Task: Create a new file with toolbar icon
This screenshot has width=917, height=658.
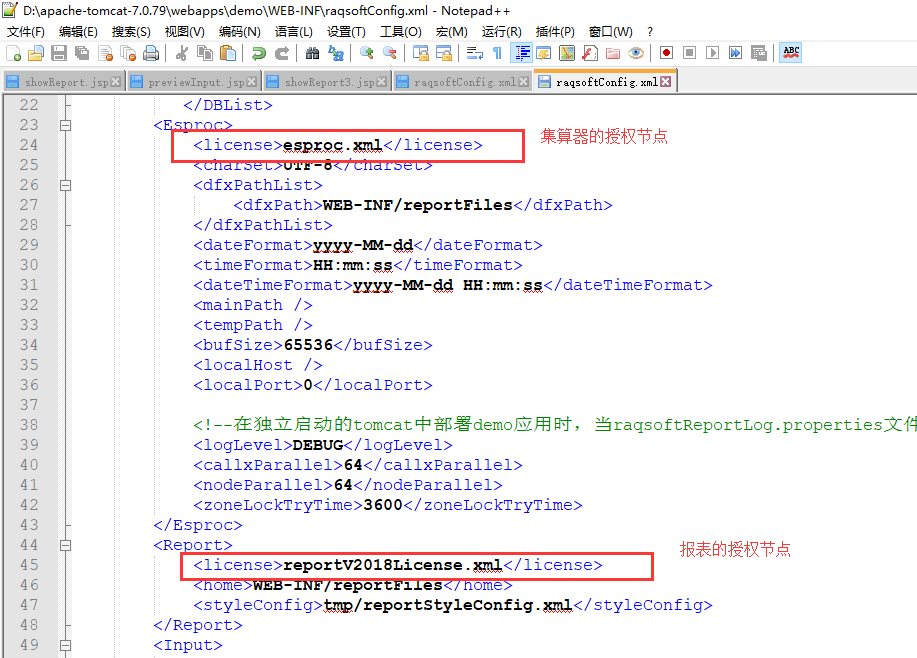Action: pos(13,53)
